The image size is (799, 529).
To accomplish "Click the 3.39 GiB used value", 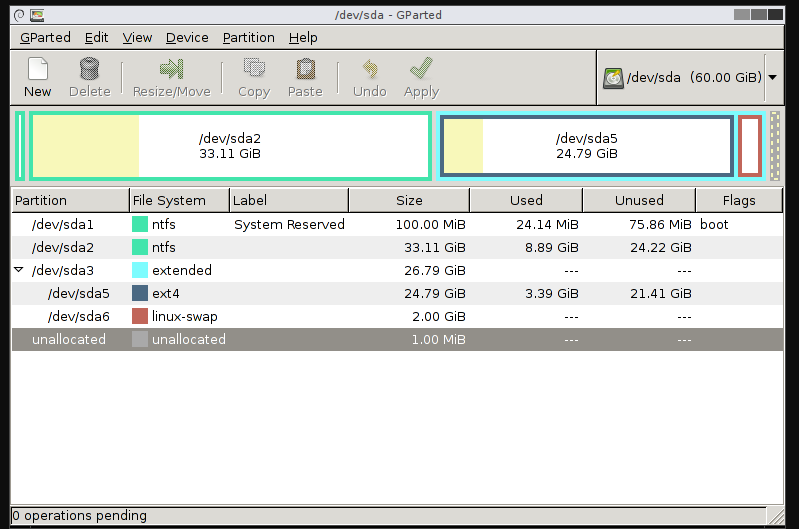I will tap(552, 293).
